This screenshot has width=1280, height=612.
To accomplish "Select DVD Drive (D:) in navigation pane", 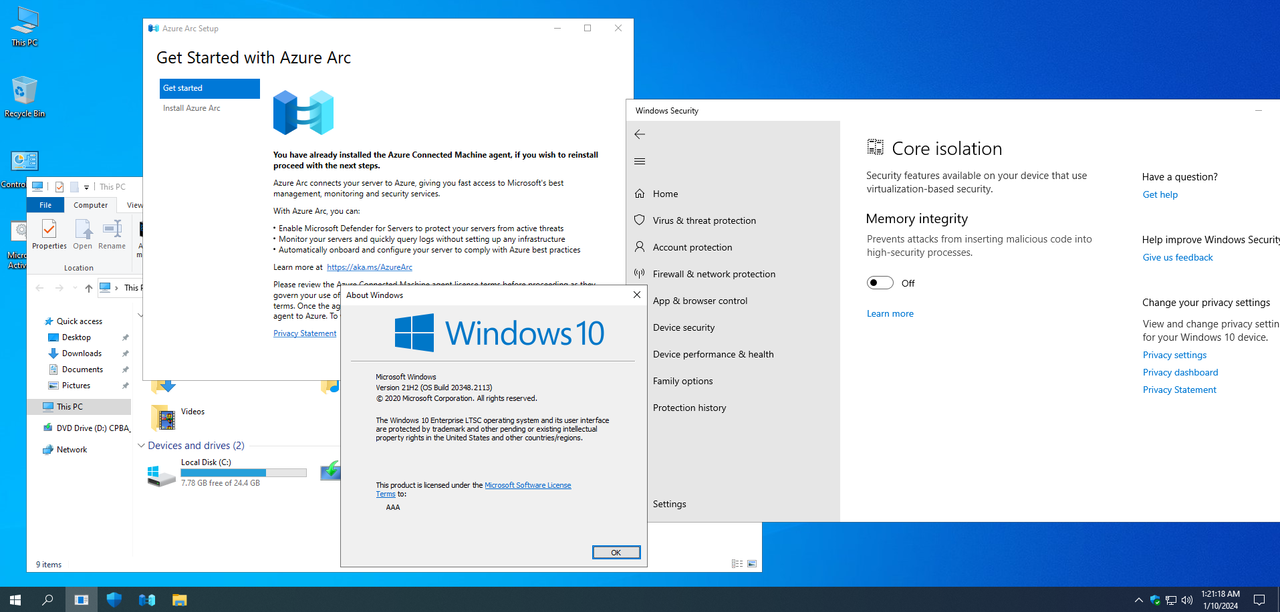I will click(x=86, y=428).
